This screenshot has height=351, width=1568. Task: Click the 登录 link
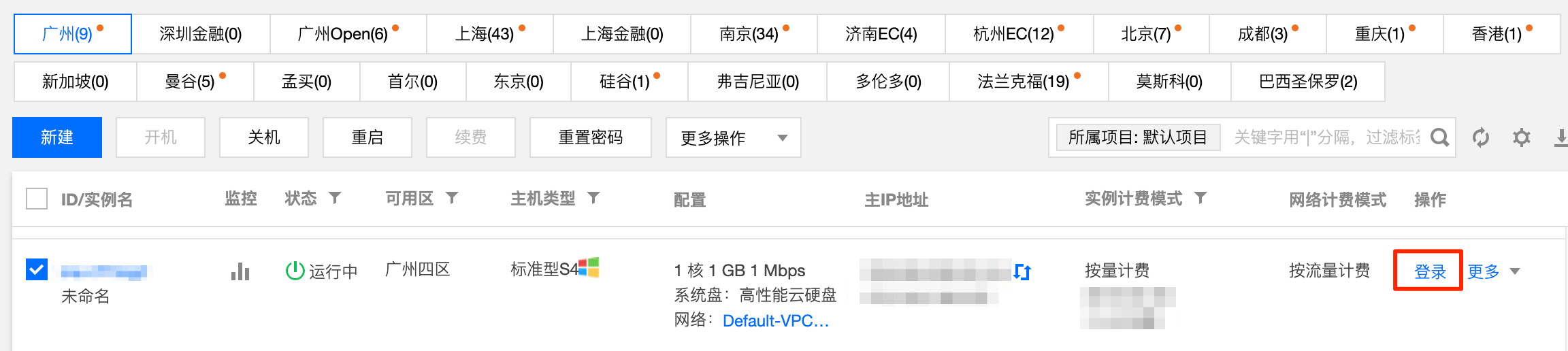click(1429, 271)
